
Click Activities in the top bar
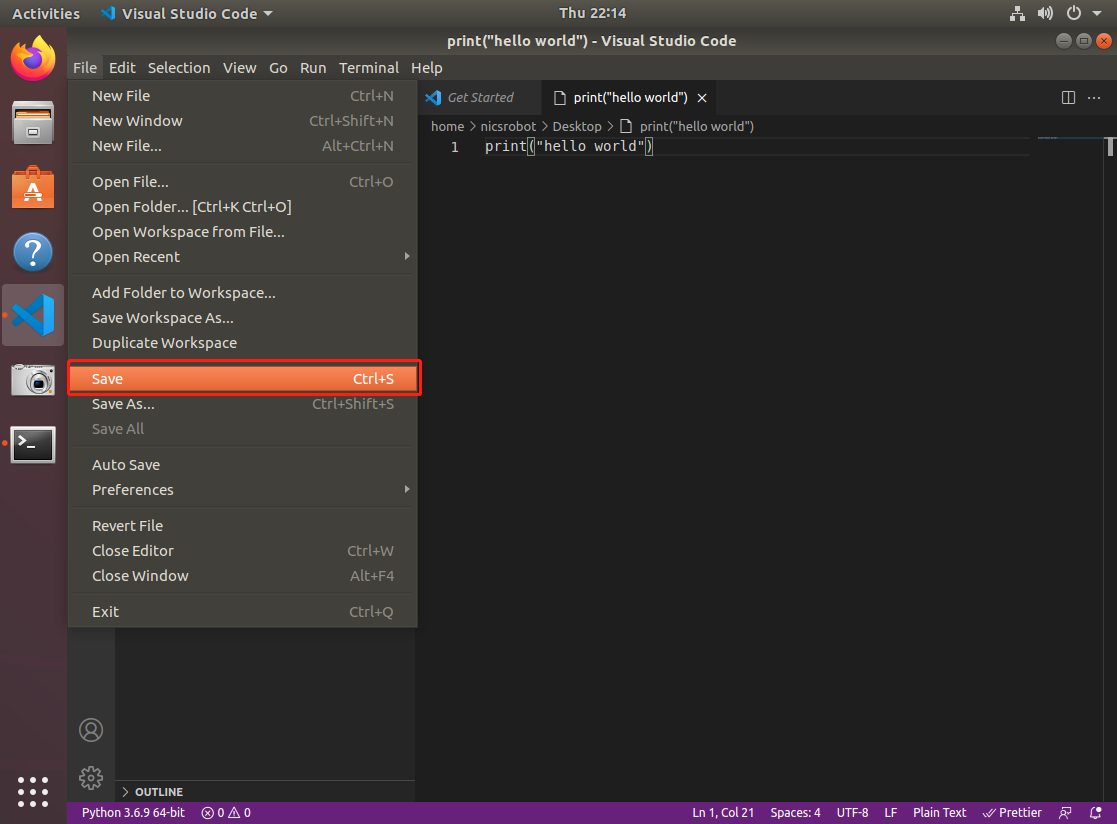(x=46, y=14)
